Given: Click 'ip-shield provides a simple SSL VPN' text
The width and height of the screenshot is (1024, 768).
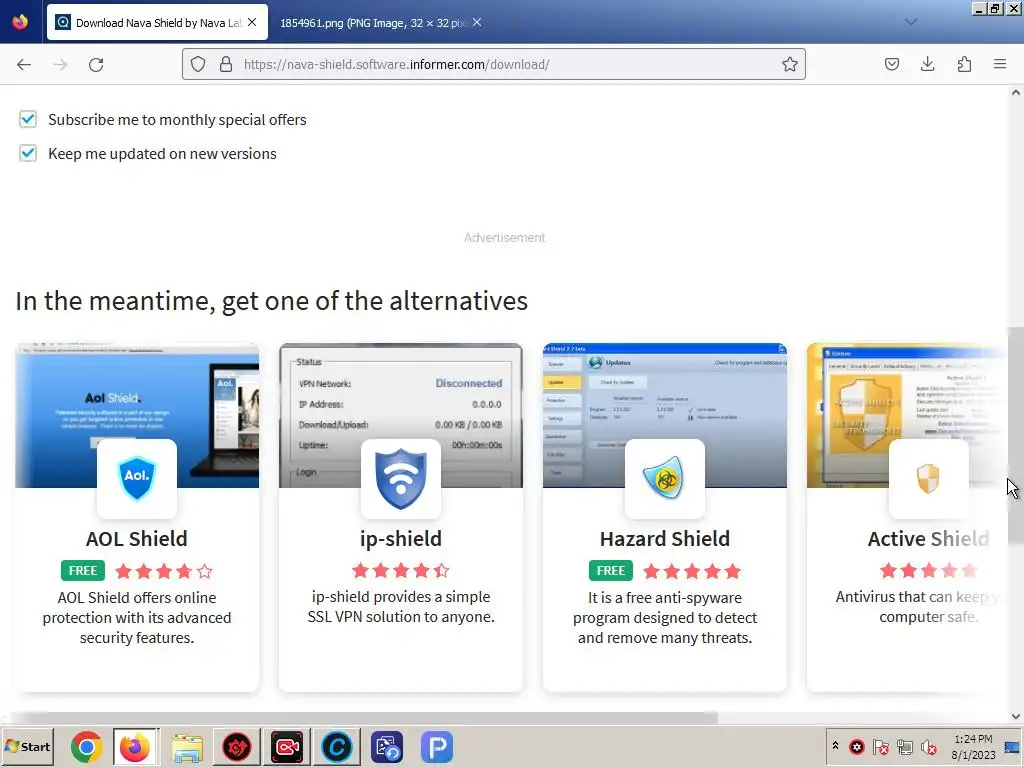Looking at the screenshot, I should (401, 607).
